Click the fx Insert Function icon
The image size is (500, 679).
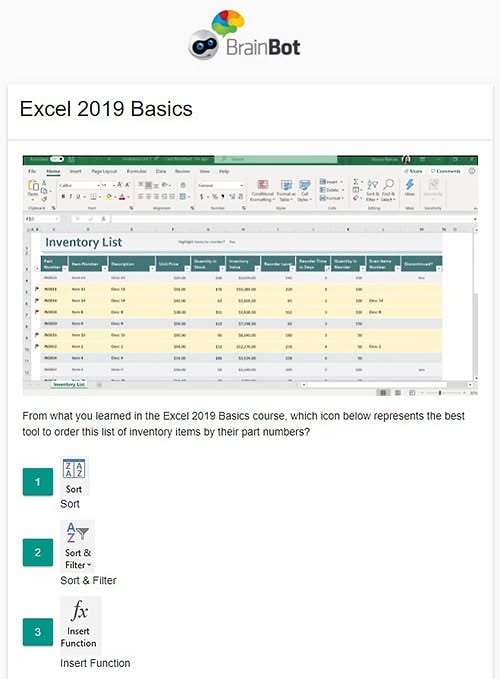pyautogui.click(x=80, y=611)
